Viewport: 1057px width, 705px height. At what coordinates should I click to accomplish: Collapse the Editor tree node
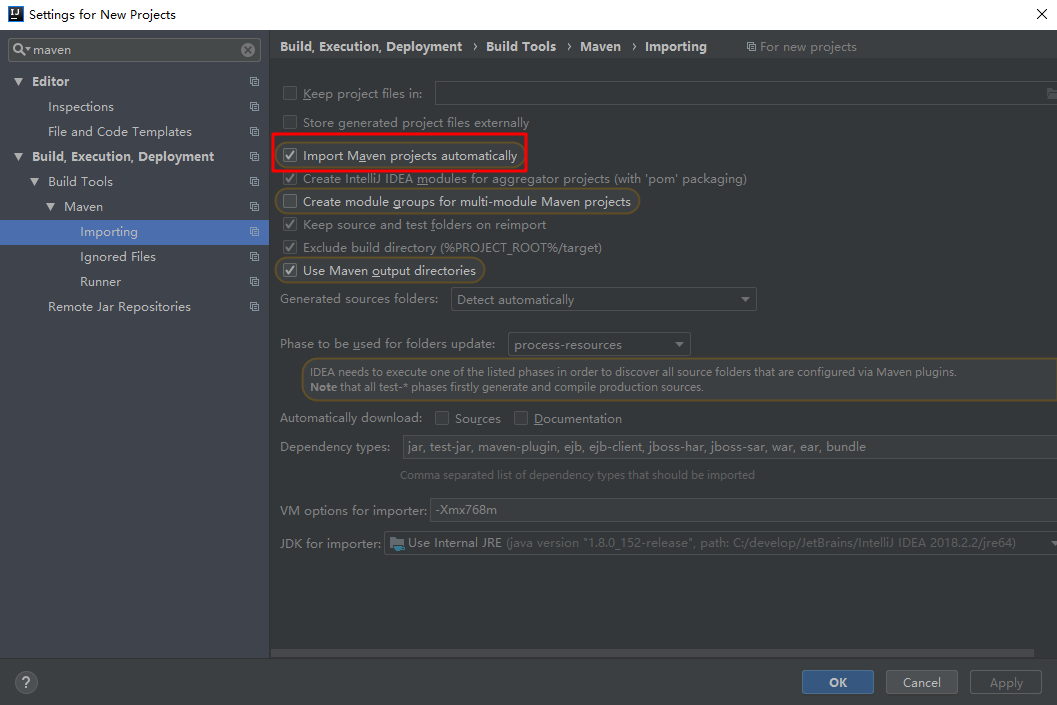19,82
